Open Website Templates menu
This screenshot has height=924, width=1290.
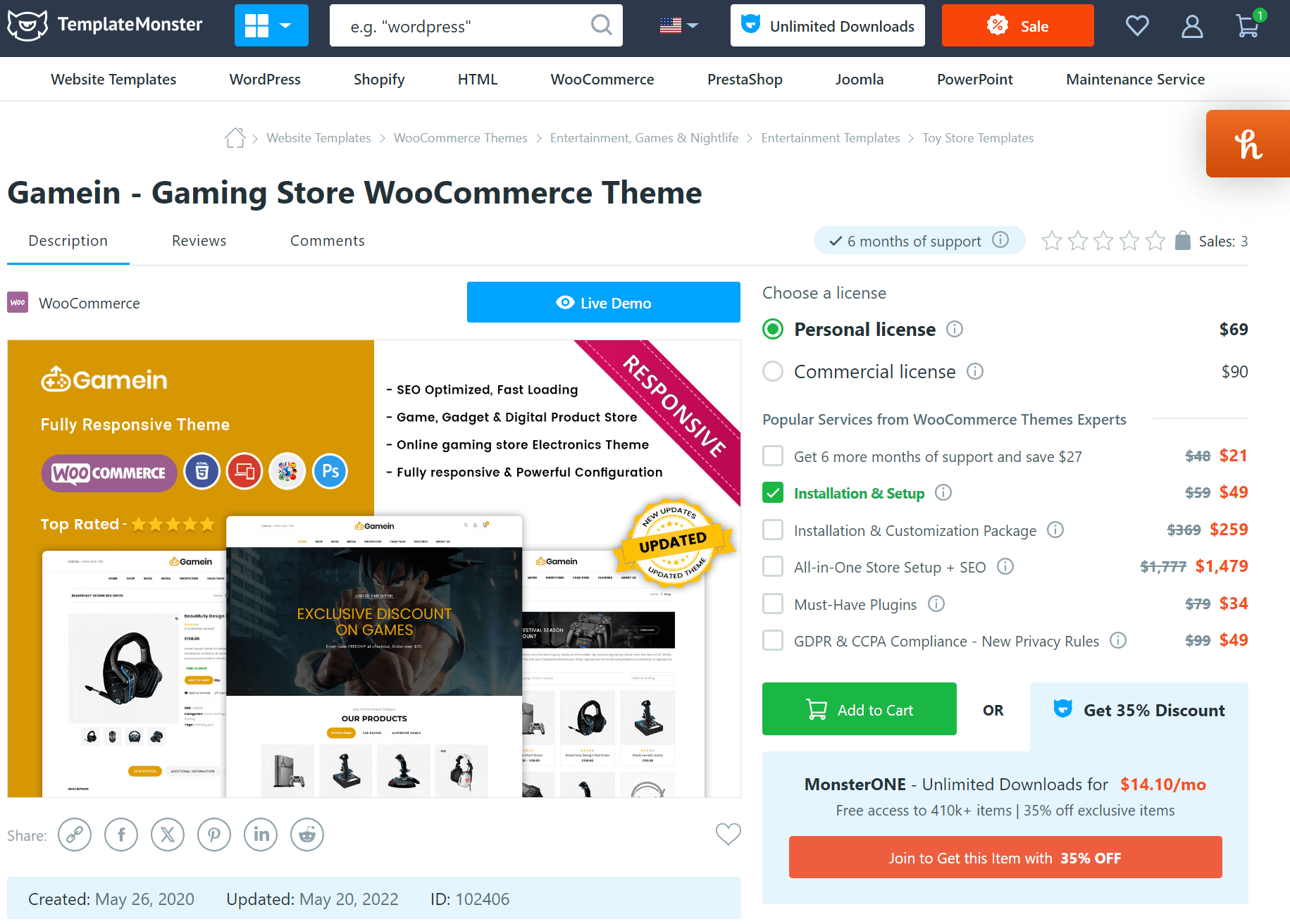pos(113,80)
